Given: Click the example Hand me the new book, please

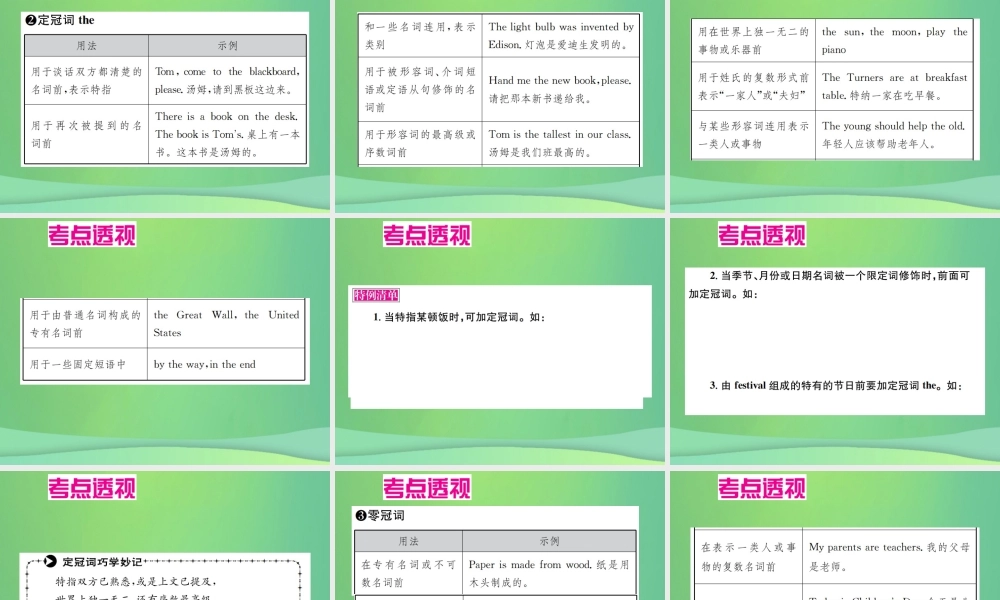Looking at the screenshot, I should pyautogui.click(x=561, y=89).
